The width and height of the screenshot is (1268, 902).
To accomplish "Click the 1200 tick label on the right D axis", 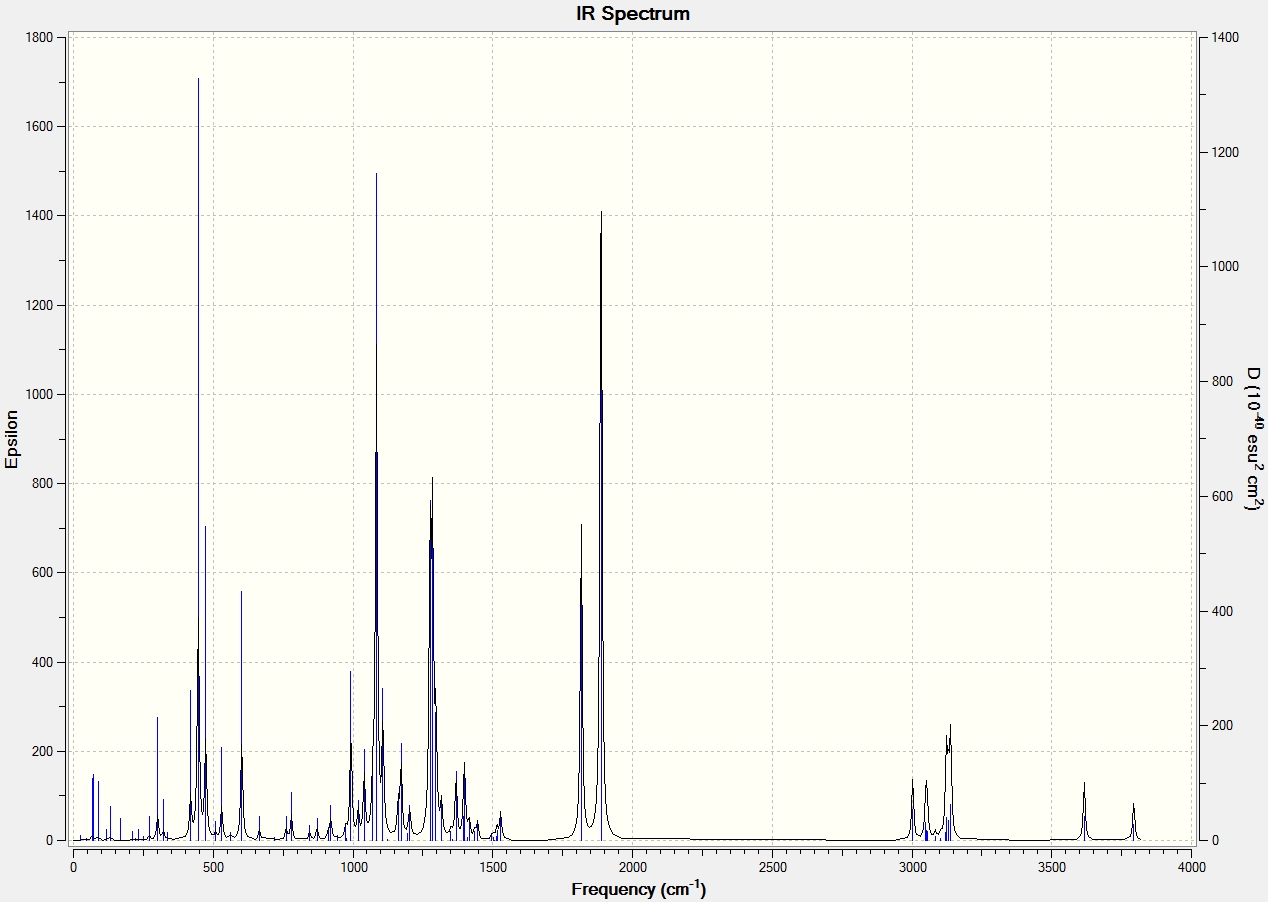I will tap(1225, 152).
